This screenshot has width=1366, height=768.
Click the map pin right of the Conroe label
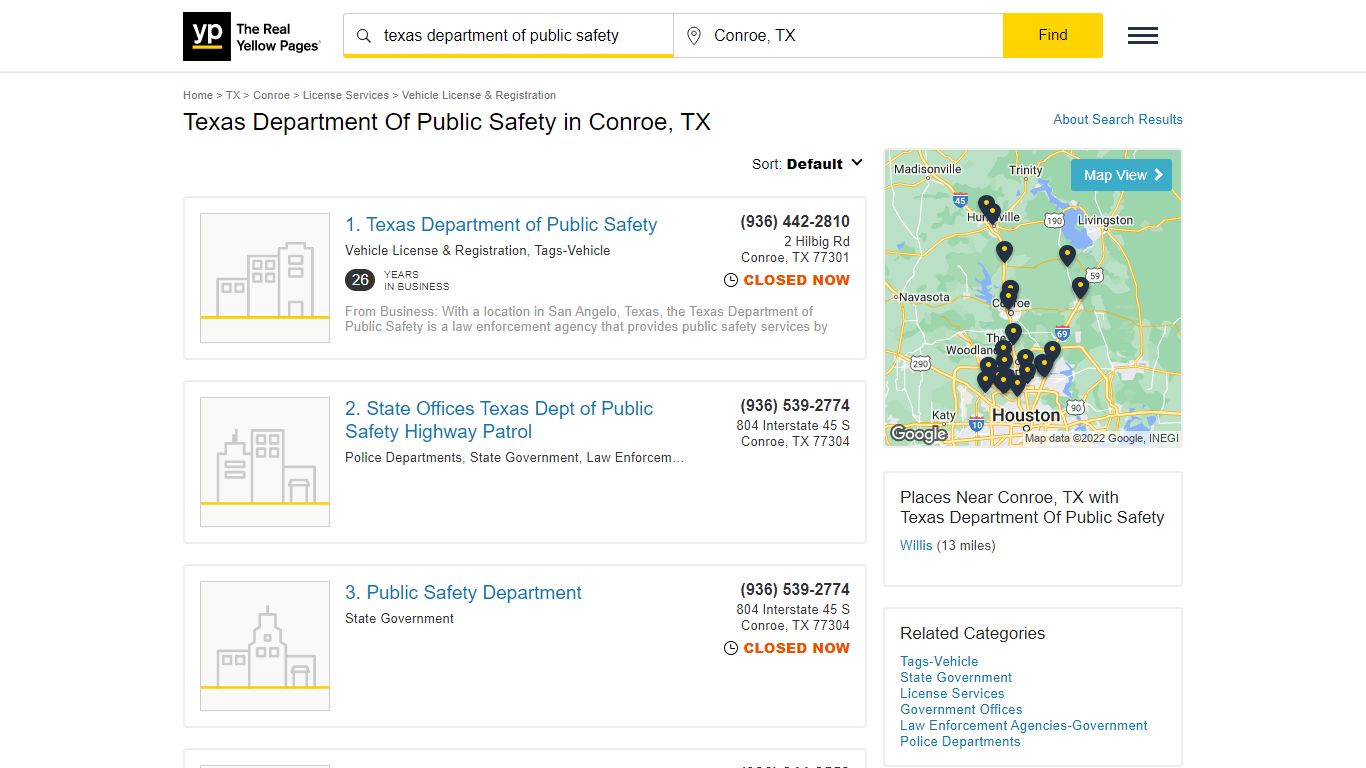tap(1079, 288)
